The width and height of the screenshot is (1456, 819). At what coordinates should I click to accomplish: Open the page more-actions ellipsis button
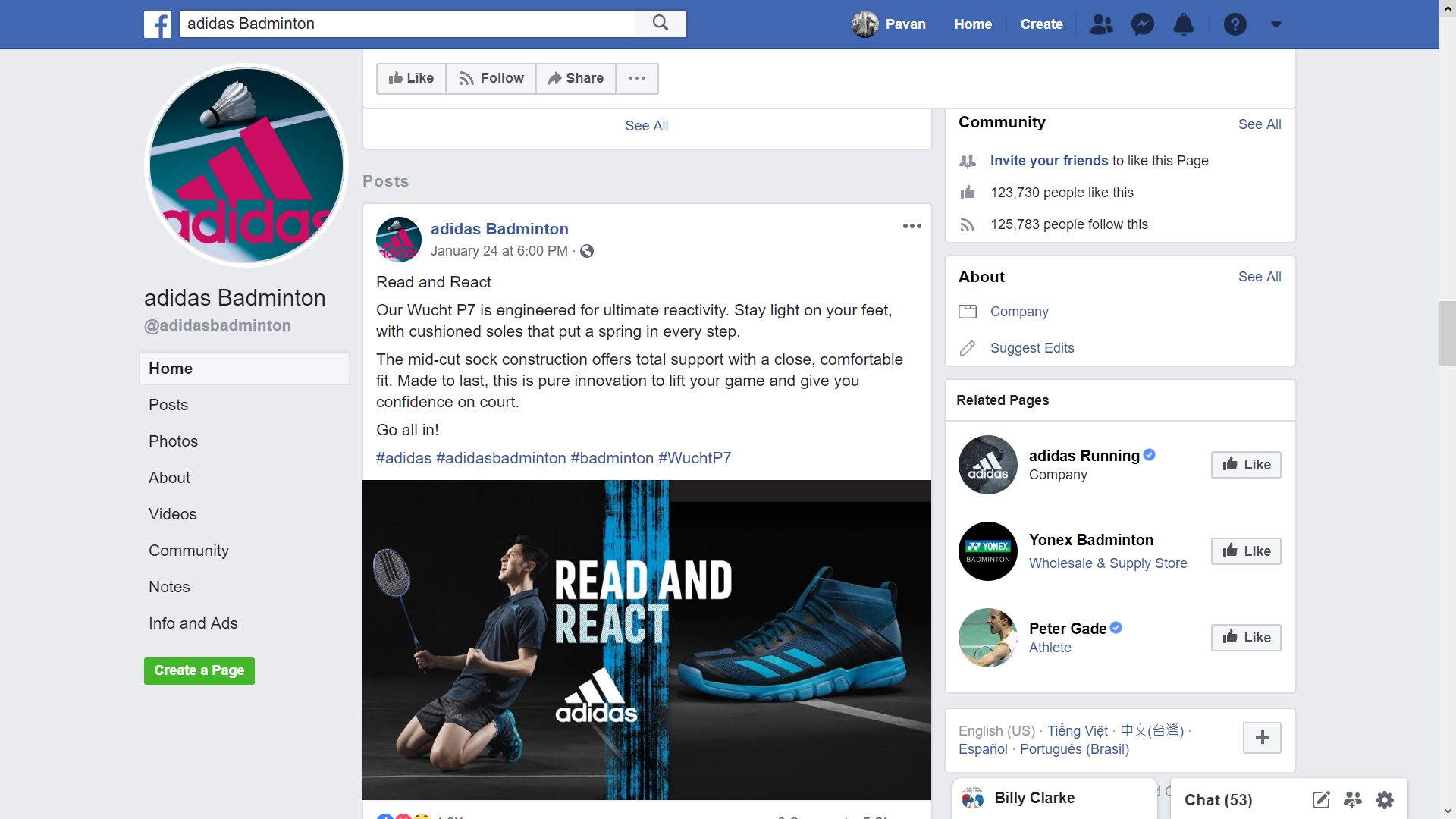pos(637,78)
